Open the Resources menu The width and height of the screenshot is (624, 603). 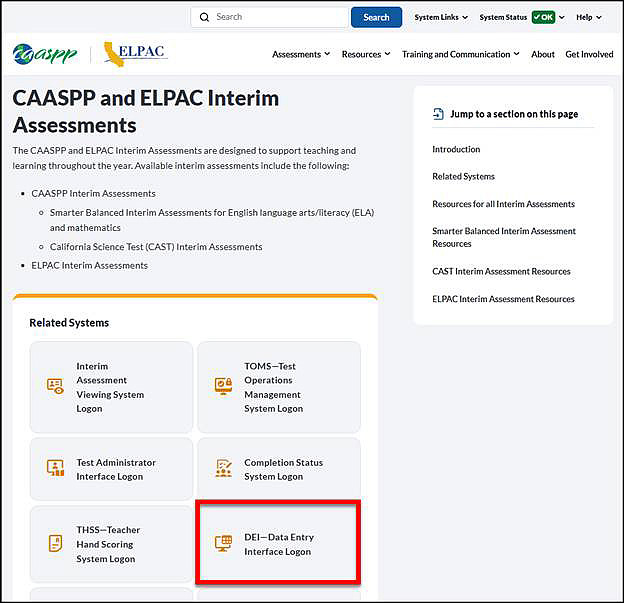tap(366, 54)
